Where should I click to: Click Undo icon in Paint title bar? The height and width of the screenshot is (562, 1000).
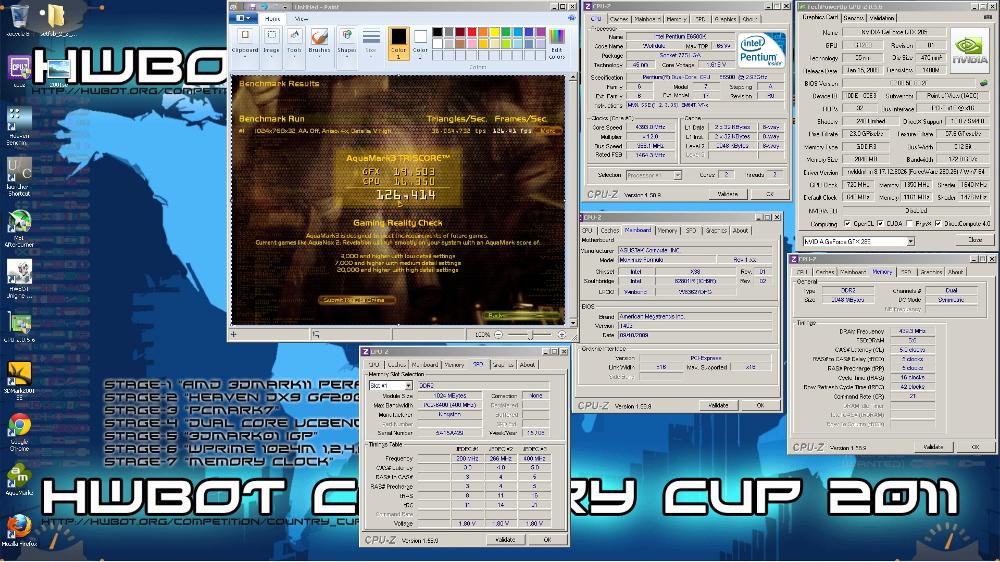coord(264,6)
